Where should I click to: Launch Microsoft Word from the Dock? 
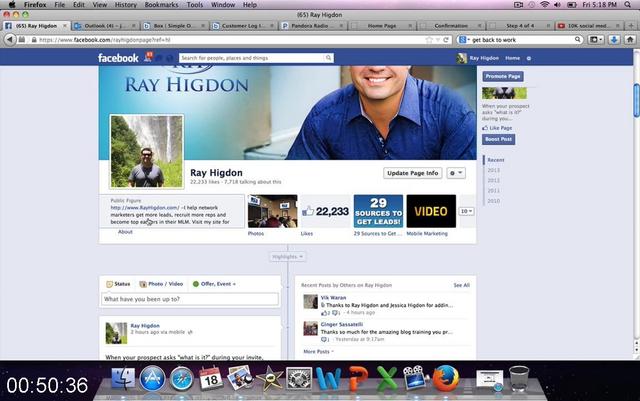[328, 379]
